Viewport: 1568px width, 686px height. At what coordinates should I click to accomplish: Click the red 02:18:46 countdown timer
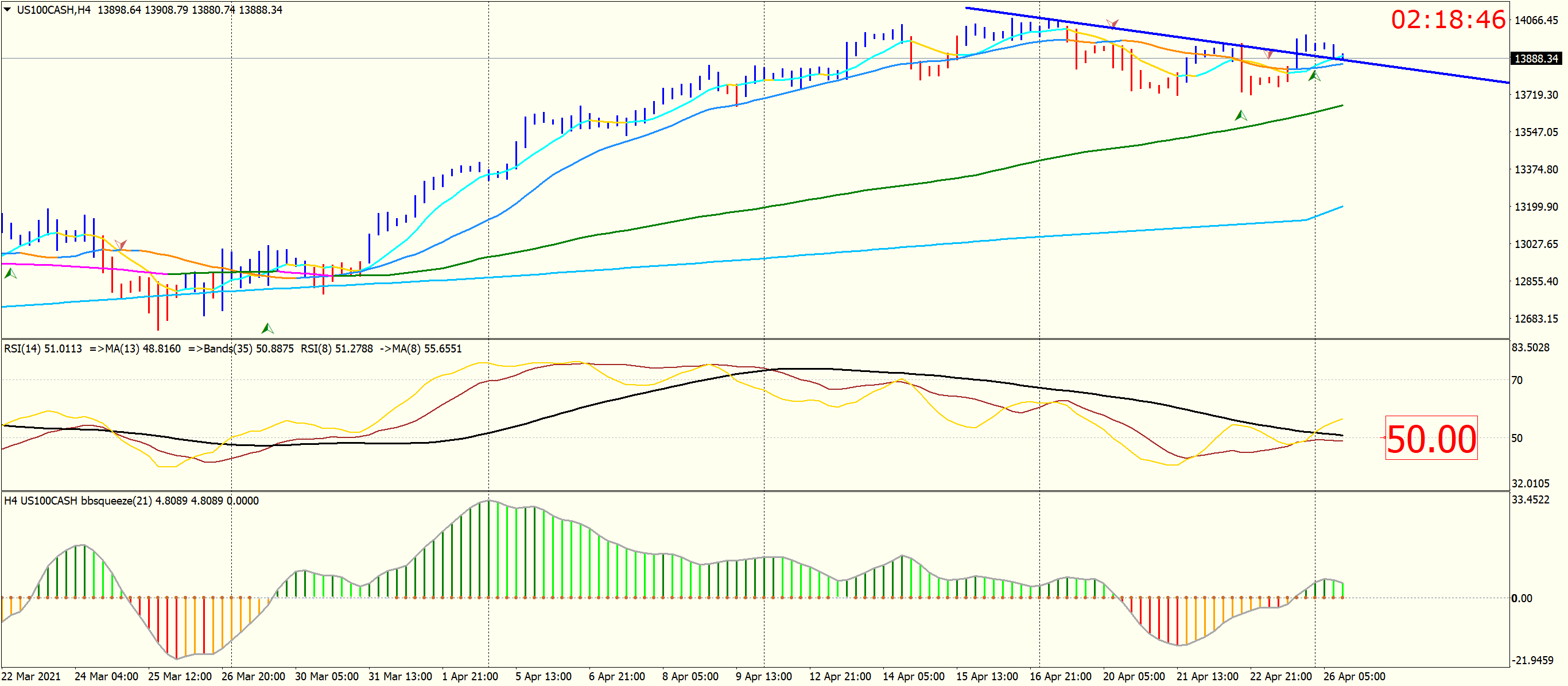tap(1448, 20)
